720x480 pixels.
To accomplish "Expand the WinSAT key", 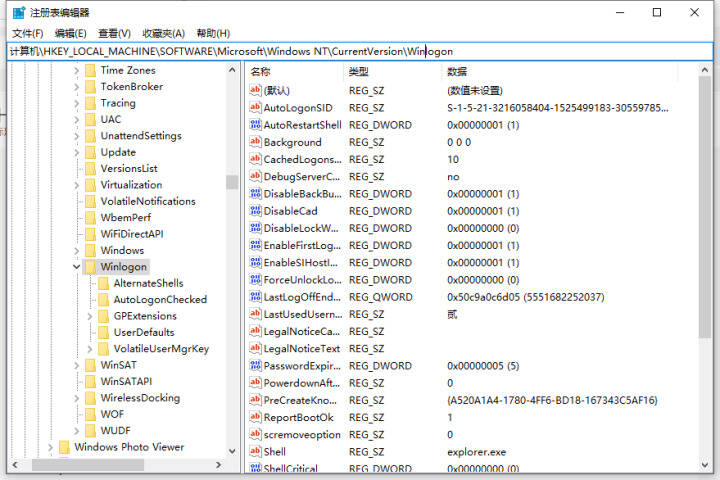I will [76, 365].
